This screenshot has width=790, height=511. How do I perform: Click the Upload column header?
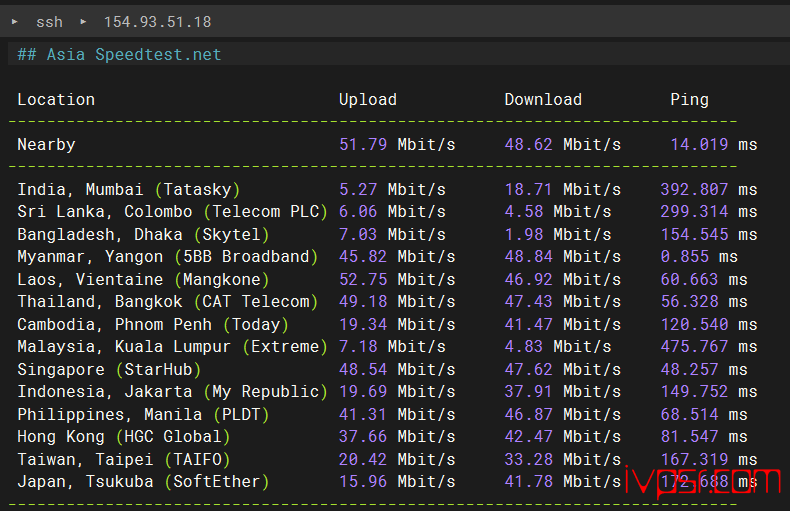click(368, 100)
